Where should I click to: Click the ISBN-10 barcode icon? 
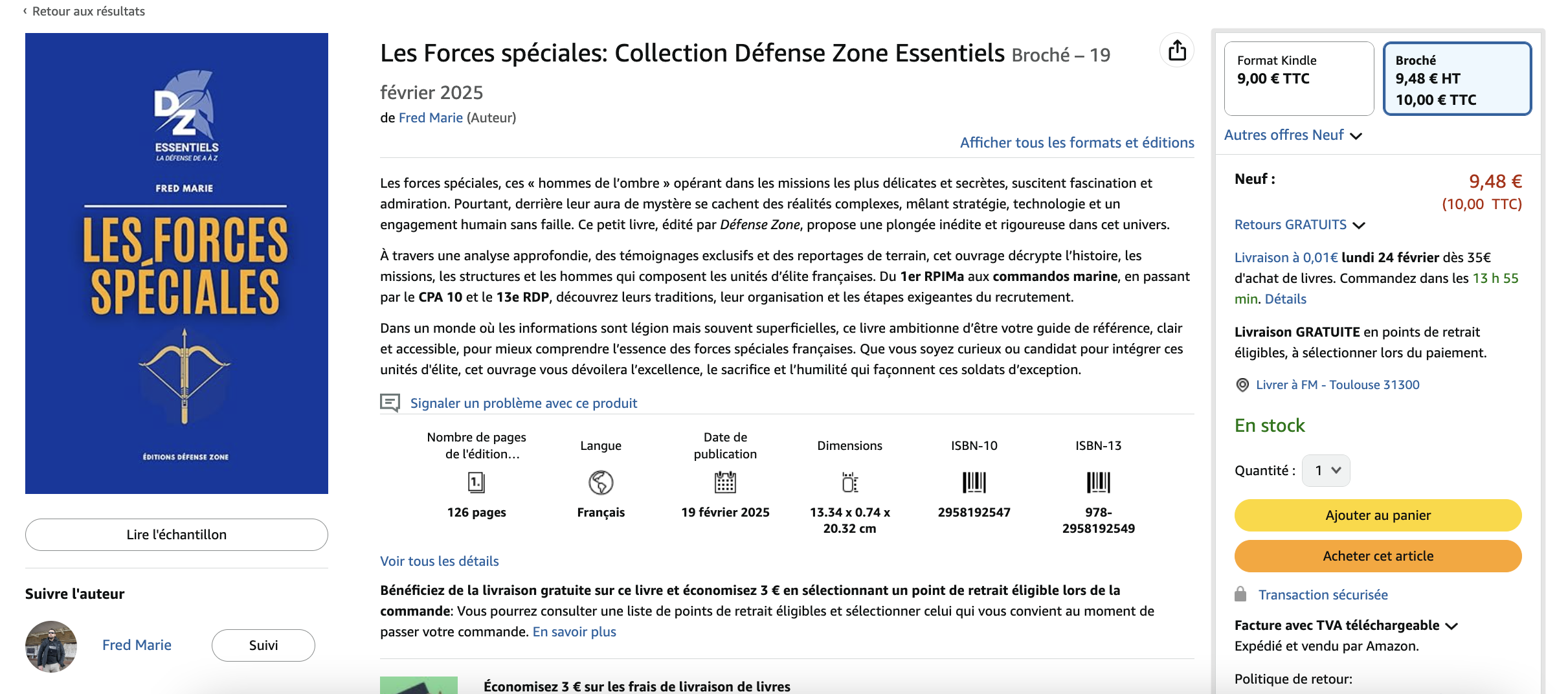point(974,482)
